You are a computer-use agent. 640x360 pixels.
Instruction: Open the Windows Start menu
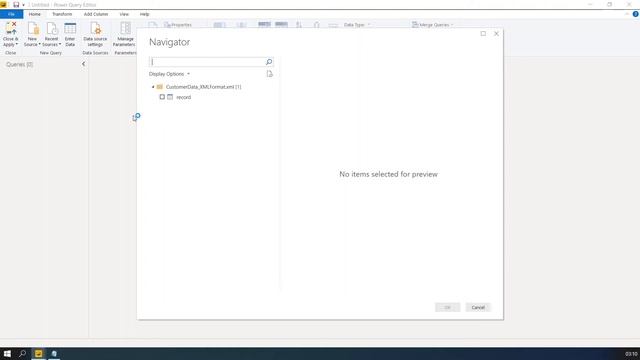coord(7,353)
